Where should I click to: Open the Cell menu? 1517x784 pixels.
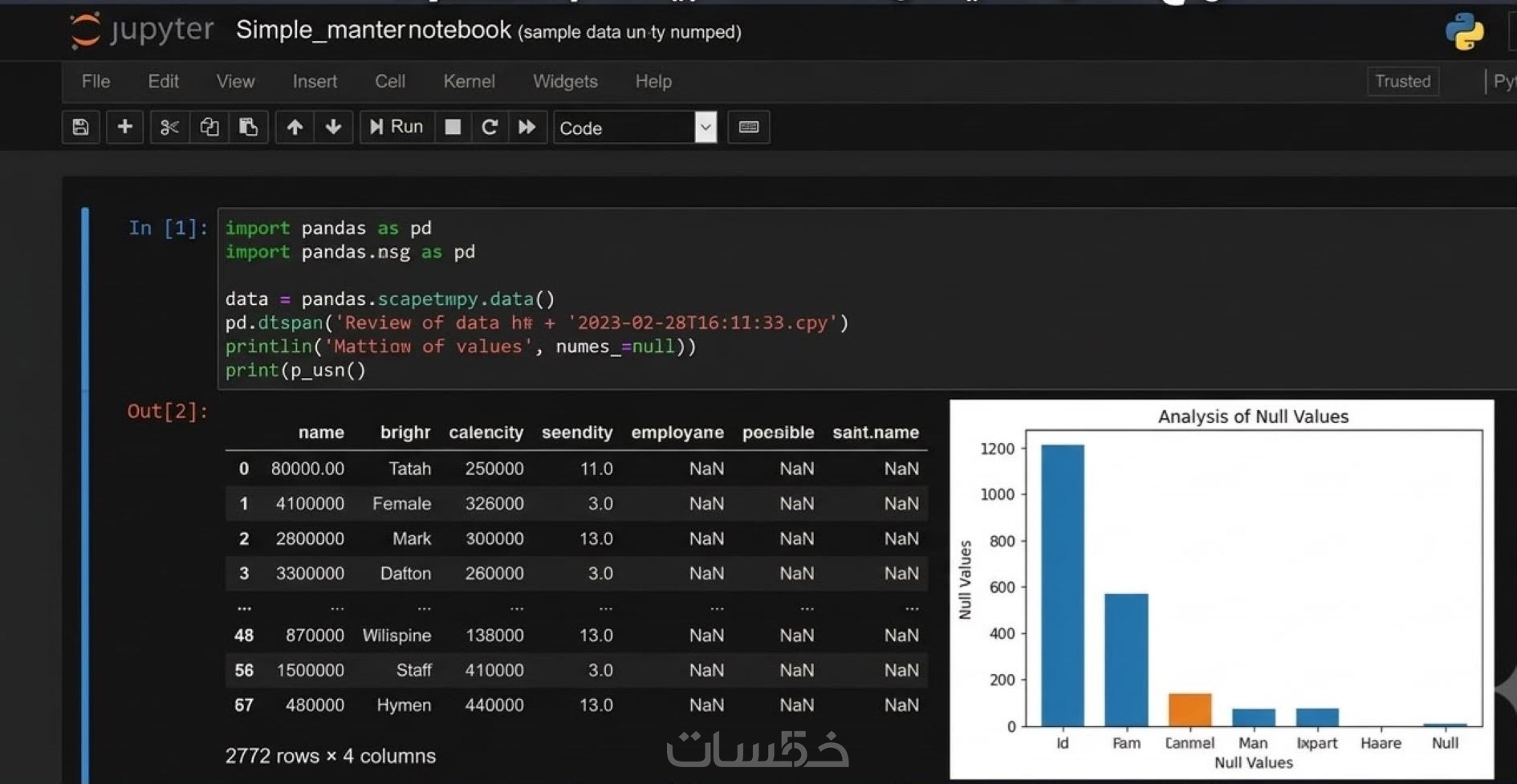point(390,81)
